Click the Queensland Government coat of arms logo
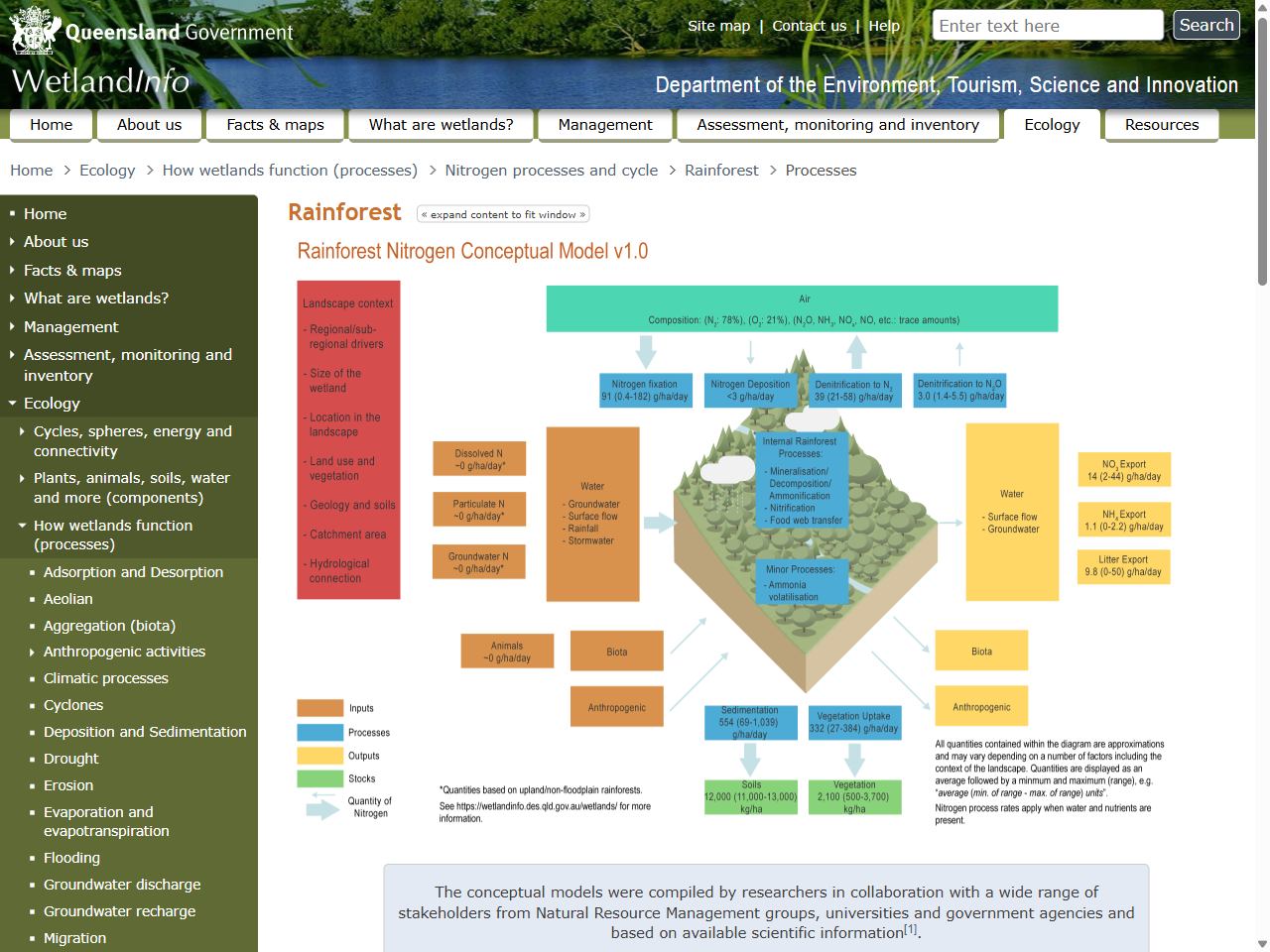1270x952 pixels. pyautogui.click(x=34, y=31)
